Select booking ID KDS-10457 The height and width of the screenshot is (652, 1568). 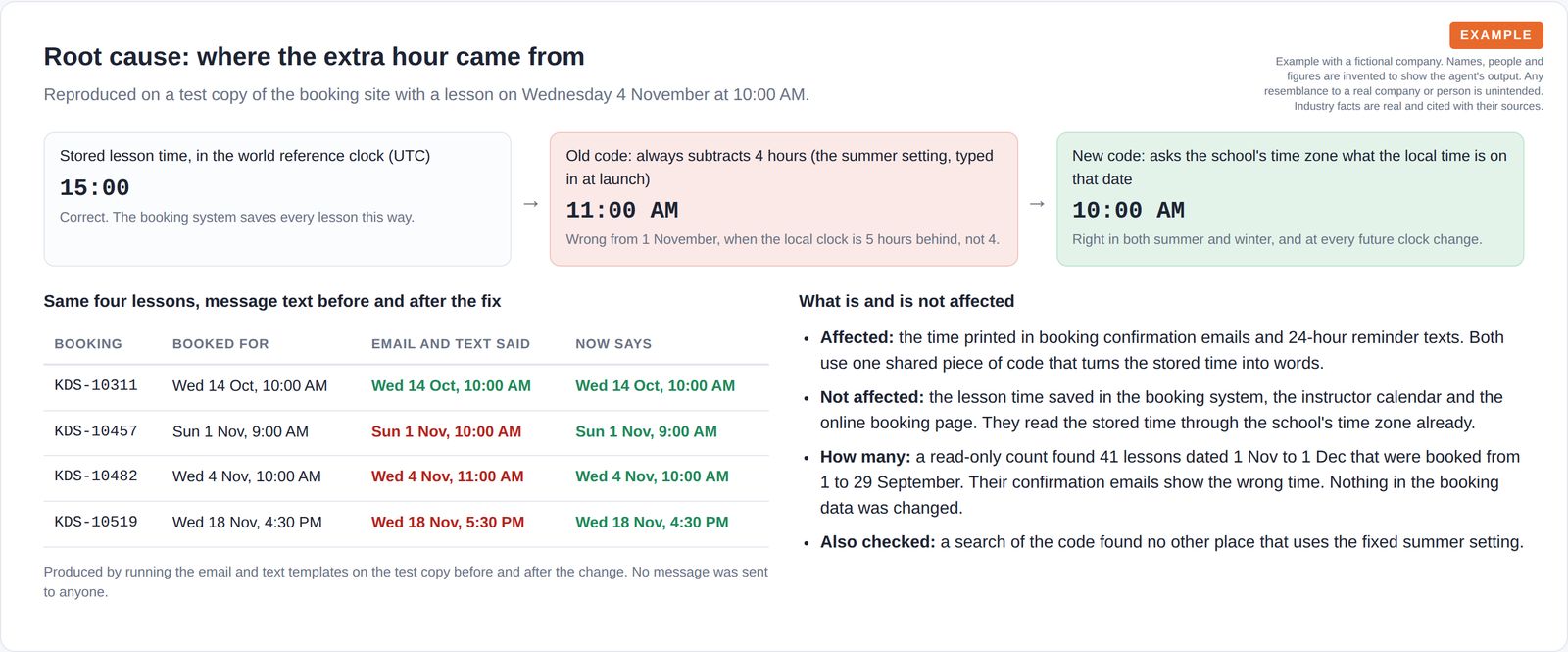[96, 431]
